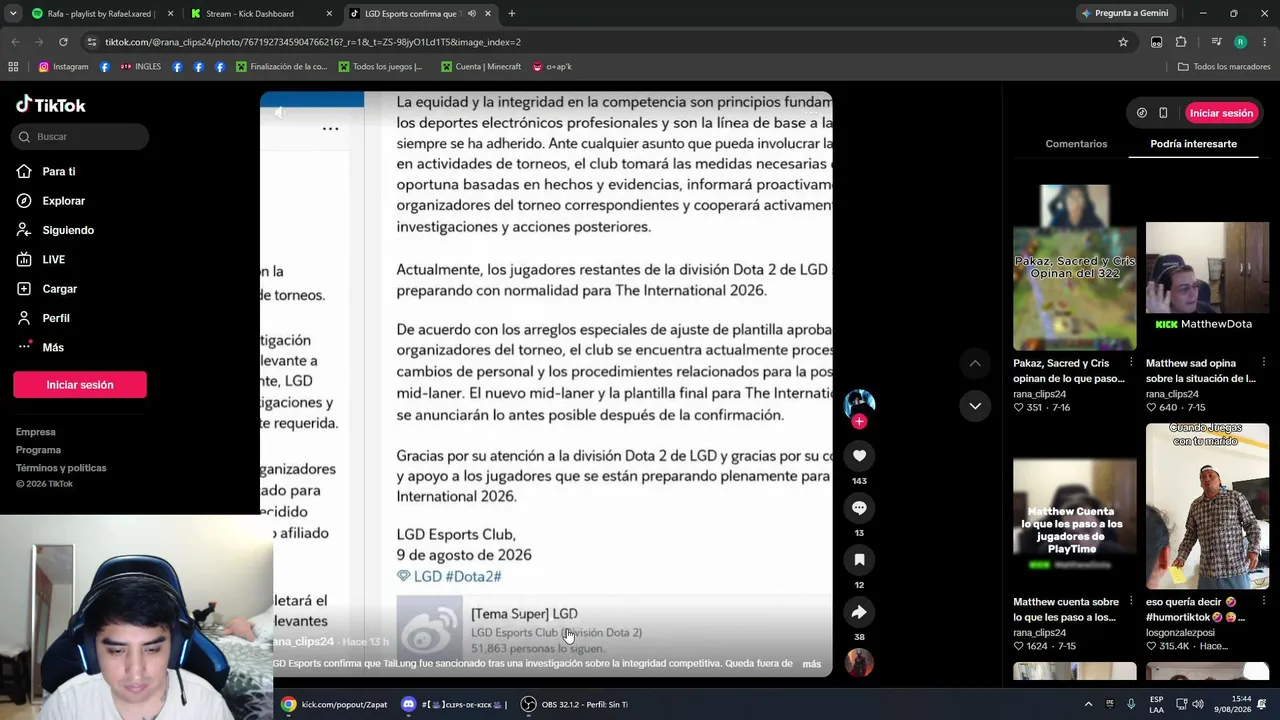Open rana_clips24 under Pakaz video
This screenshot has width=1280, height=720.
[1040, 394]
